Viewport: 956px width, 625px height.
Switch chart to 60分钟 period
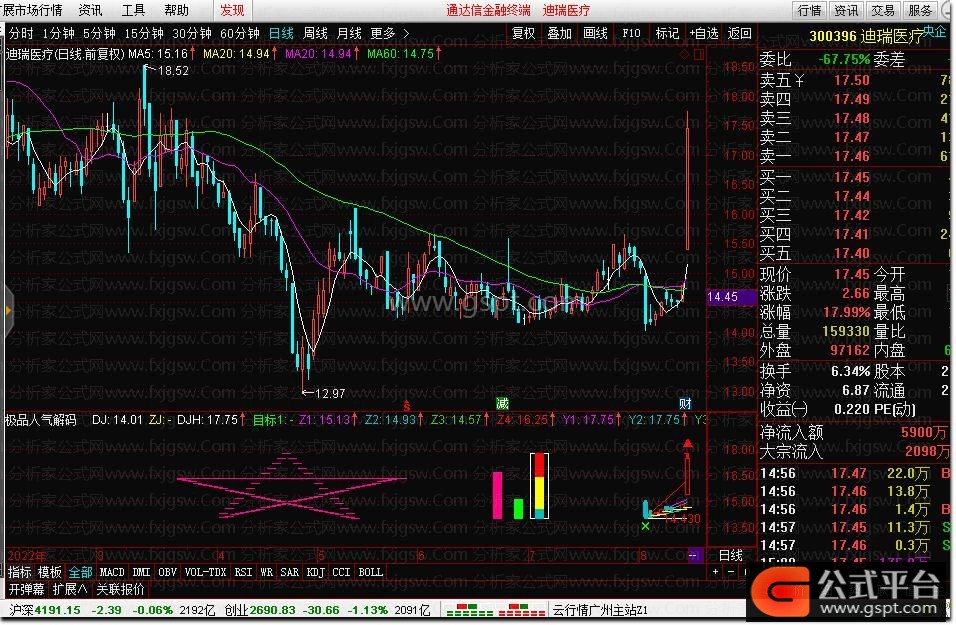click(240, 33)
